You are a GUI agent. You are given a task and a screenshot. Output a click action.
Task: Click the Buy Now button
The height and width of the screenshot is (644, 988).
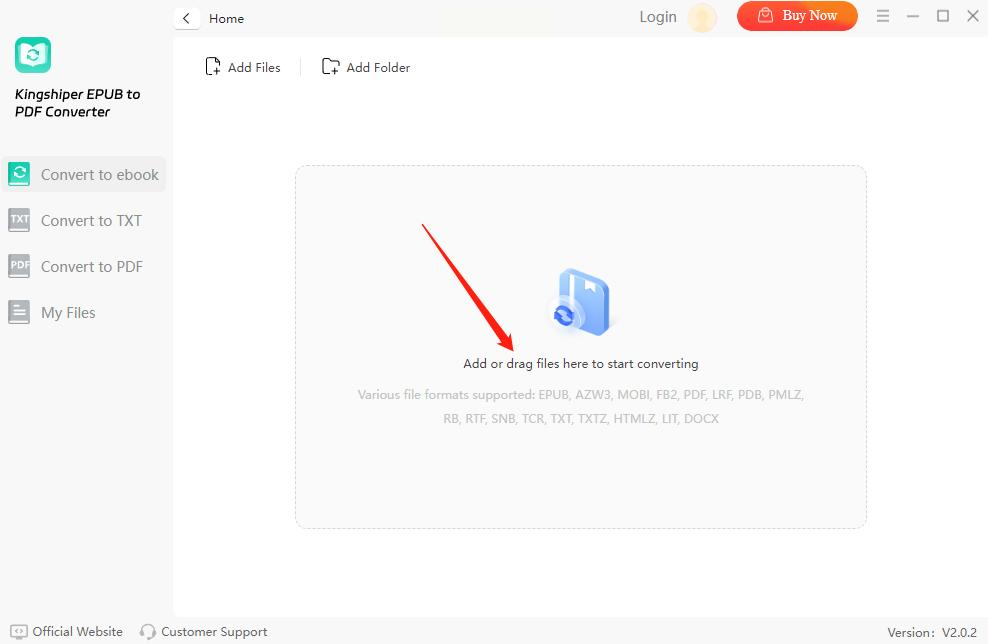(797, 16)
